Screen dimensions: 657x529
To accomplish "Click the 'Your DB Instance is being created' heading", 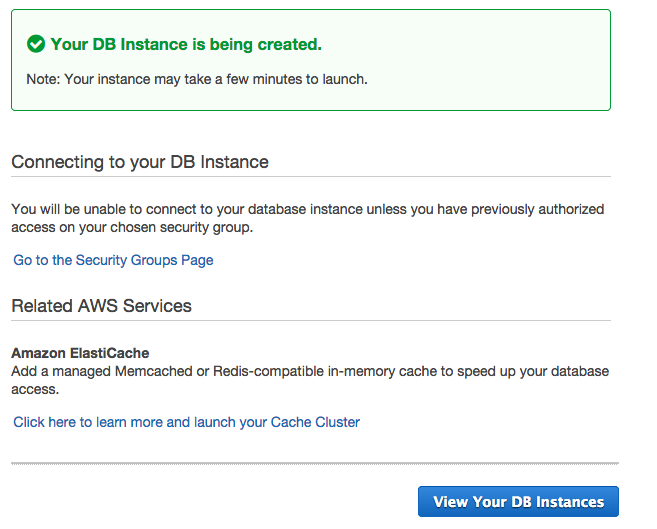I will 185,44.
